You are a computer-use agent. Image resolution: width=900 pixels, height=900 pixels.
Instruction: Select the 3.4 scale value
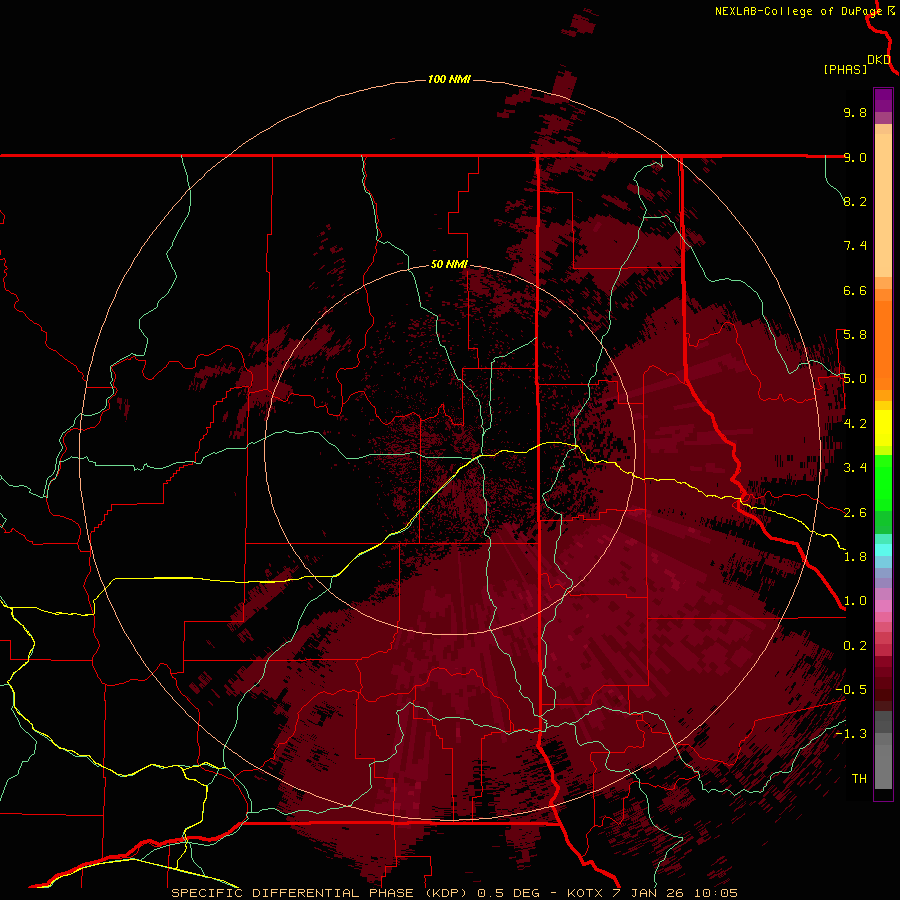point(855,468)
